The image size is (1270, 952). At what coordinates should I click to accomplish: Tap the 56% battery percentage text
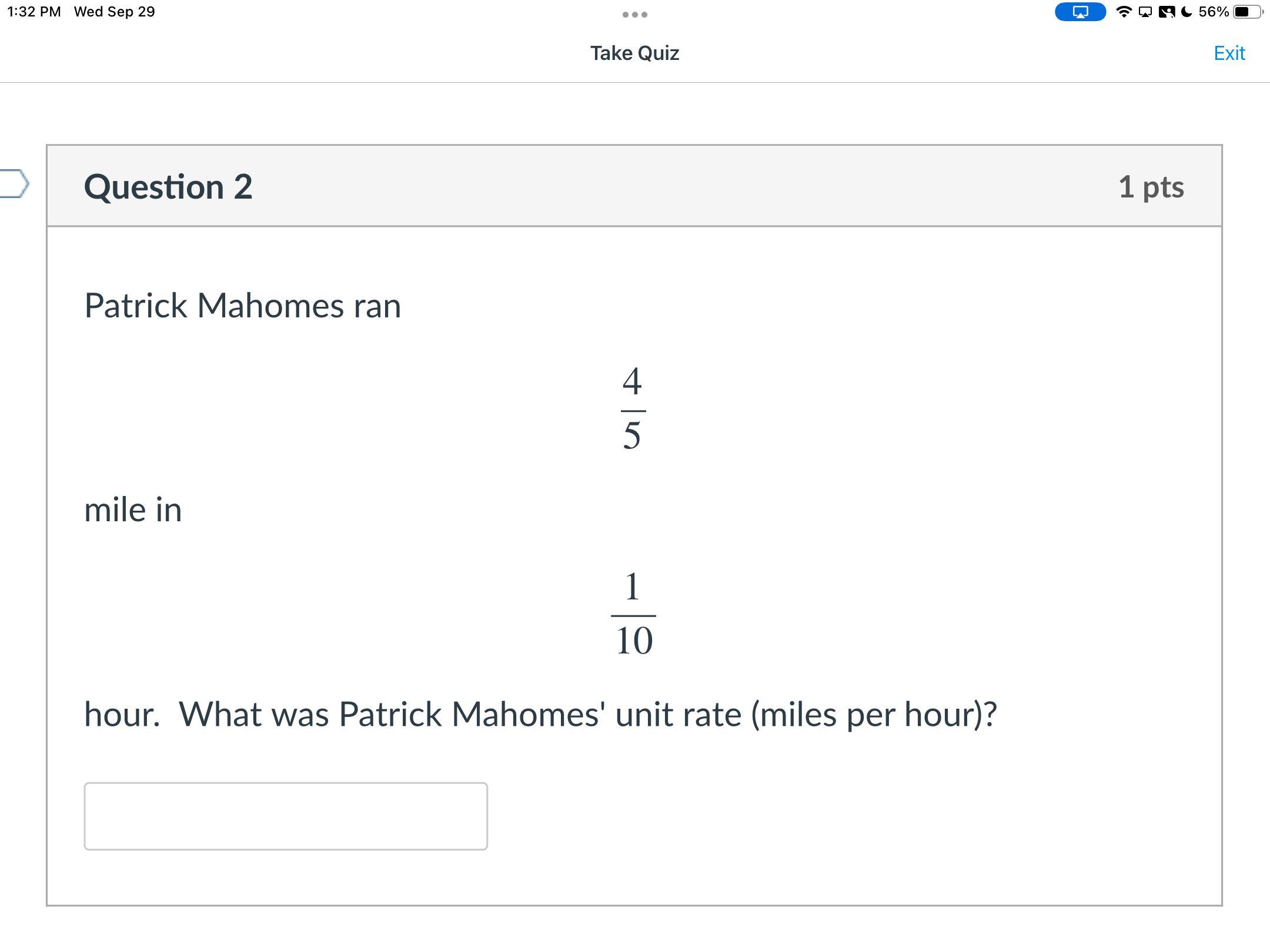1213,12
